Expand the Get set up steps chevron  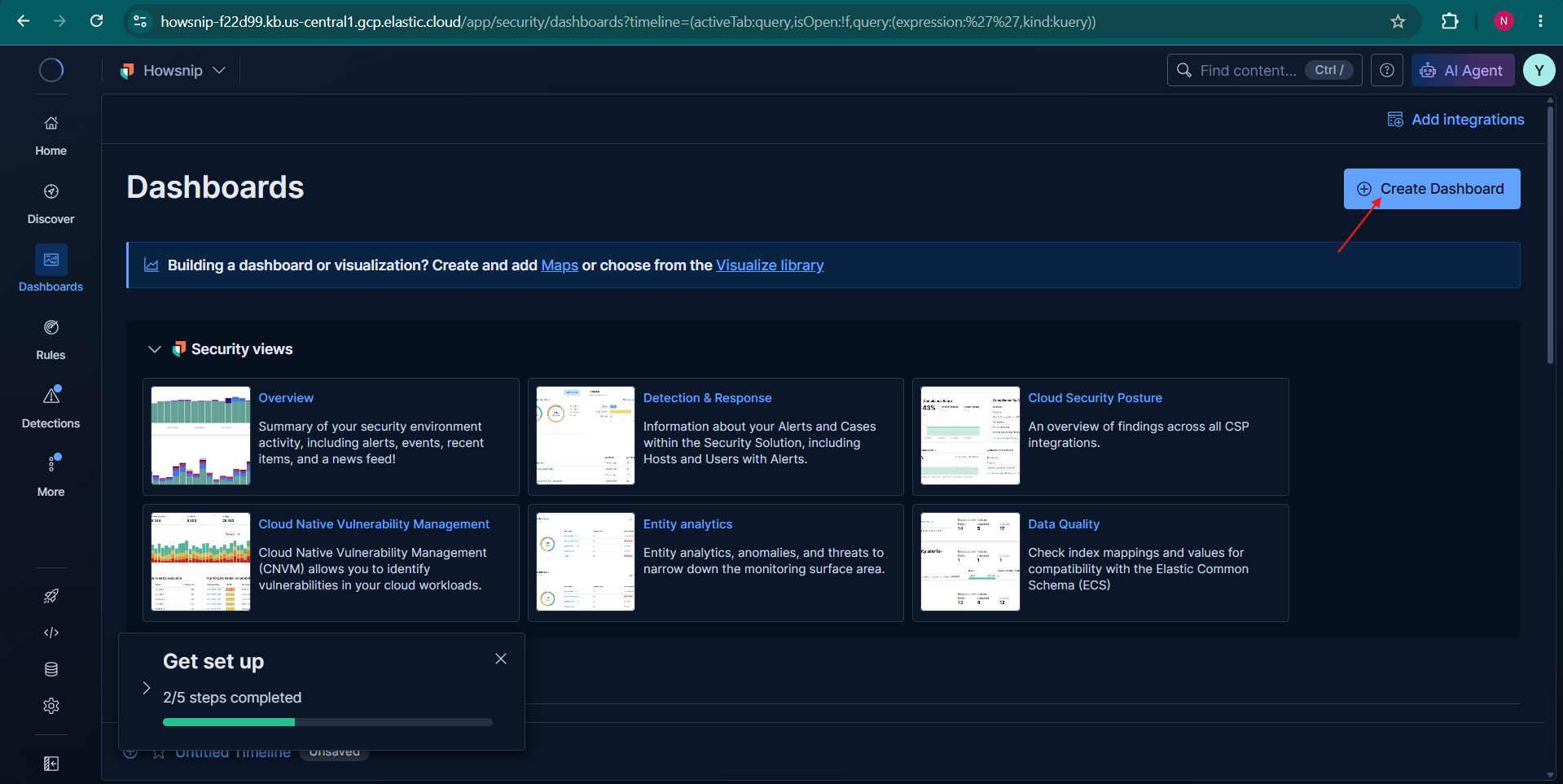[147, 688]
